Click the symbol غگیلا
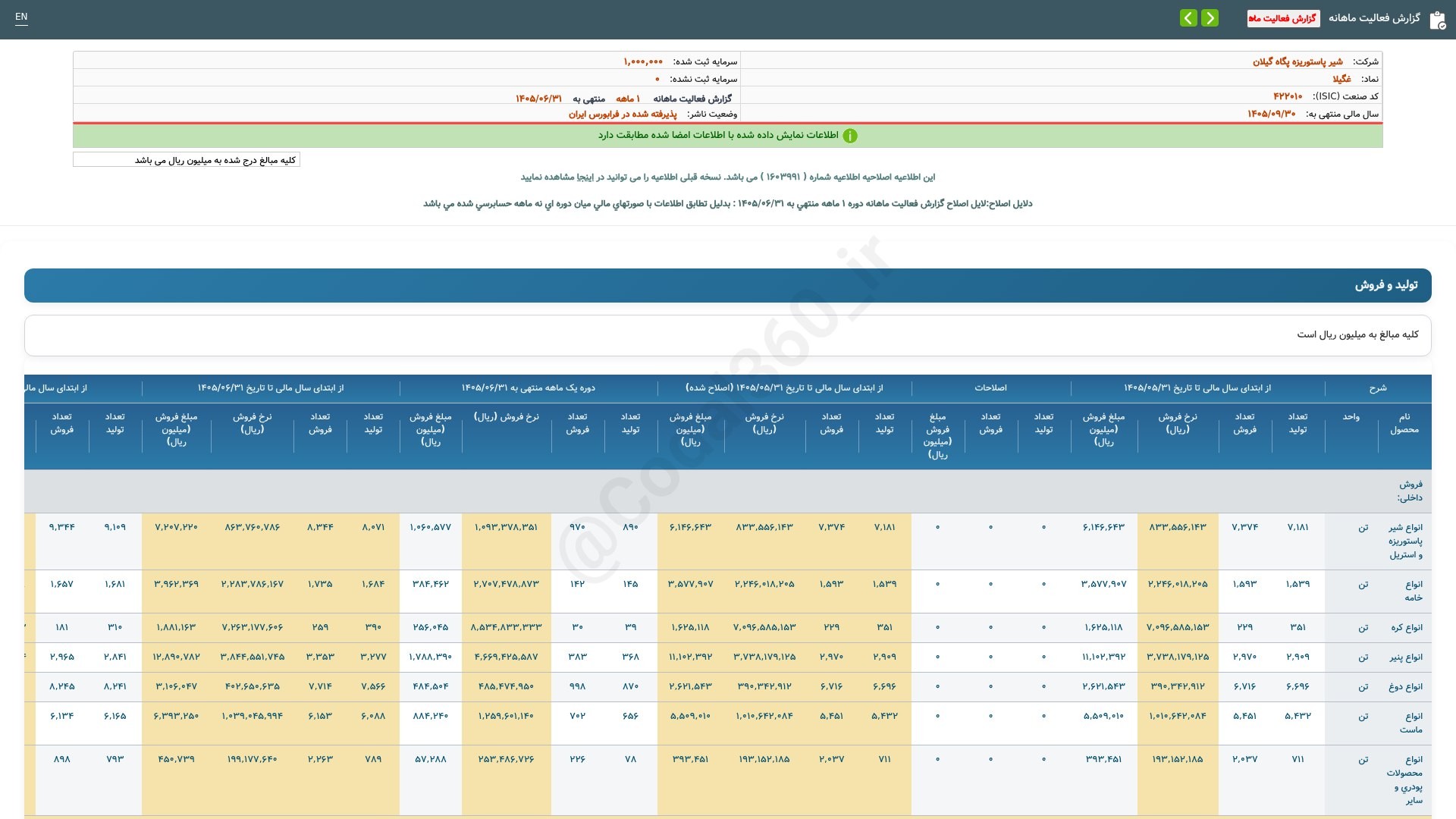Image resolution: width=1456 pixels, height=819 pixels. click(x=1341, y=79)
